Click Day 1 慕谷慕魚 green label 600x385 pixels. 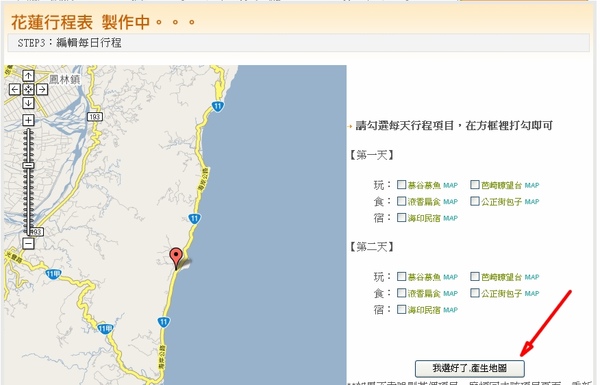[x=424, y=186]
